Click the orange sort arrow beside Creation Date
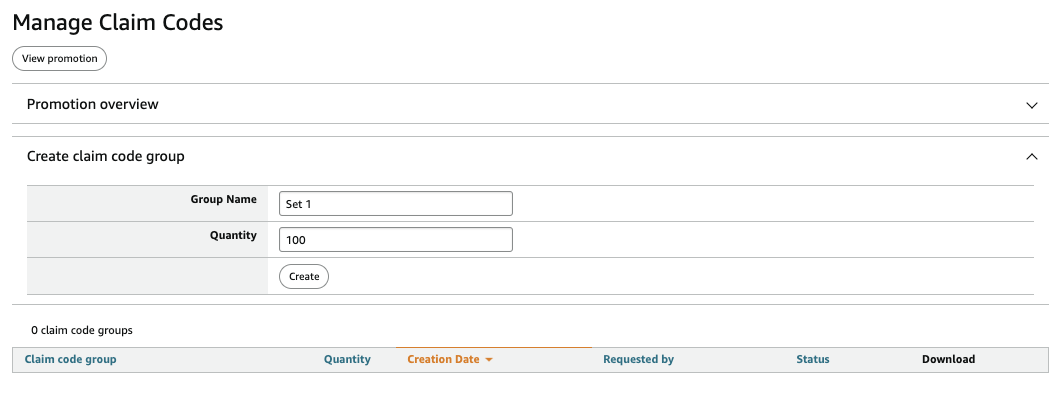This screenshot has width=1059, height=401. 489,360
